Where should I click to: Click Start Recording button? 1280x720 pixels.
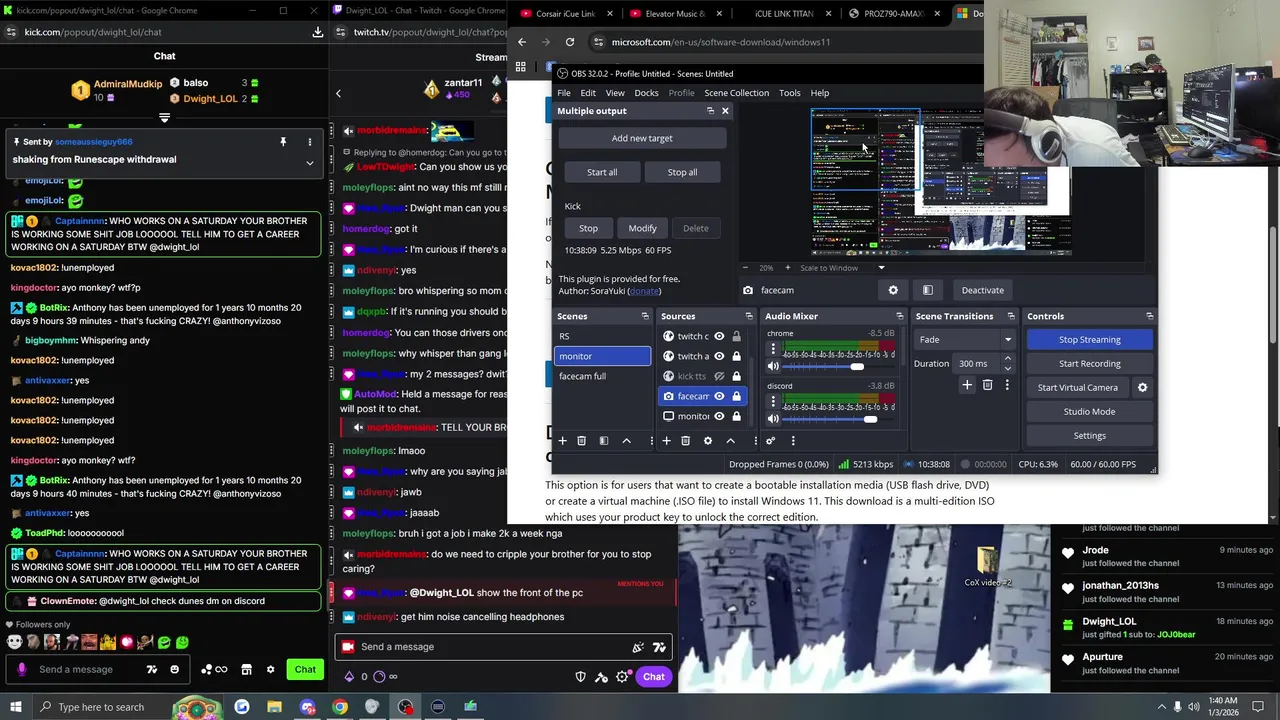[x=1089, y=364]
